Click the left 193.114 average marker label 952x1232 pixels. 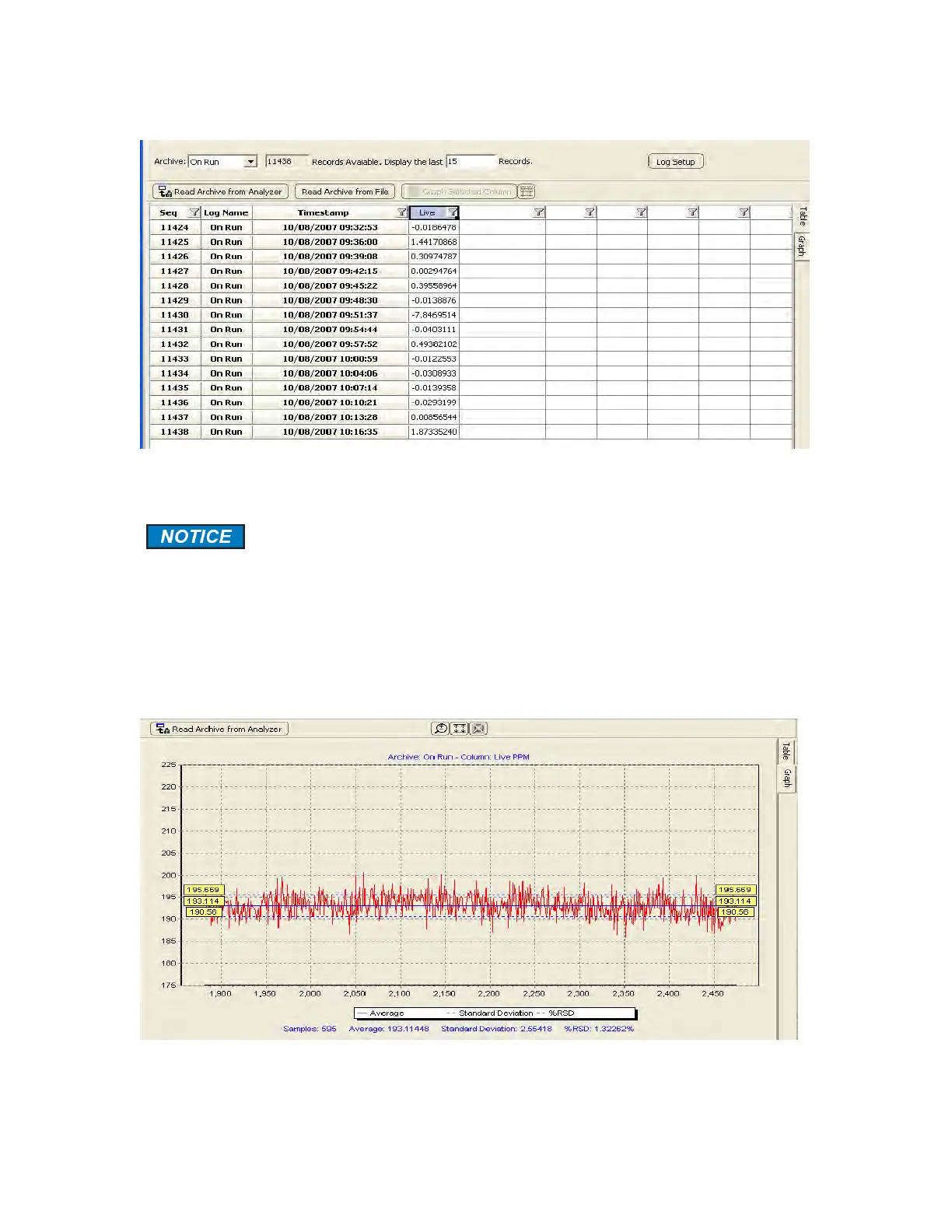204,901
